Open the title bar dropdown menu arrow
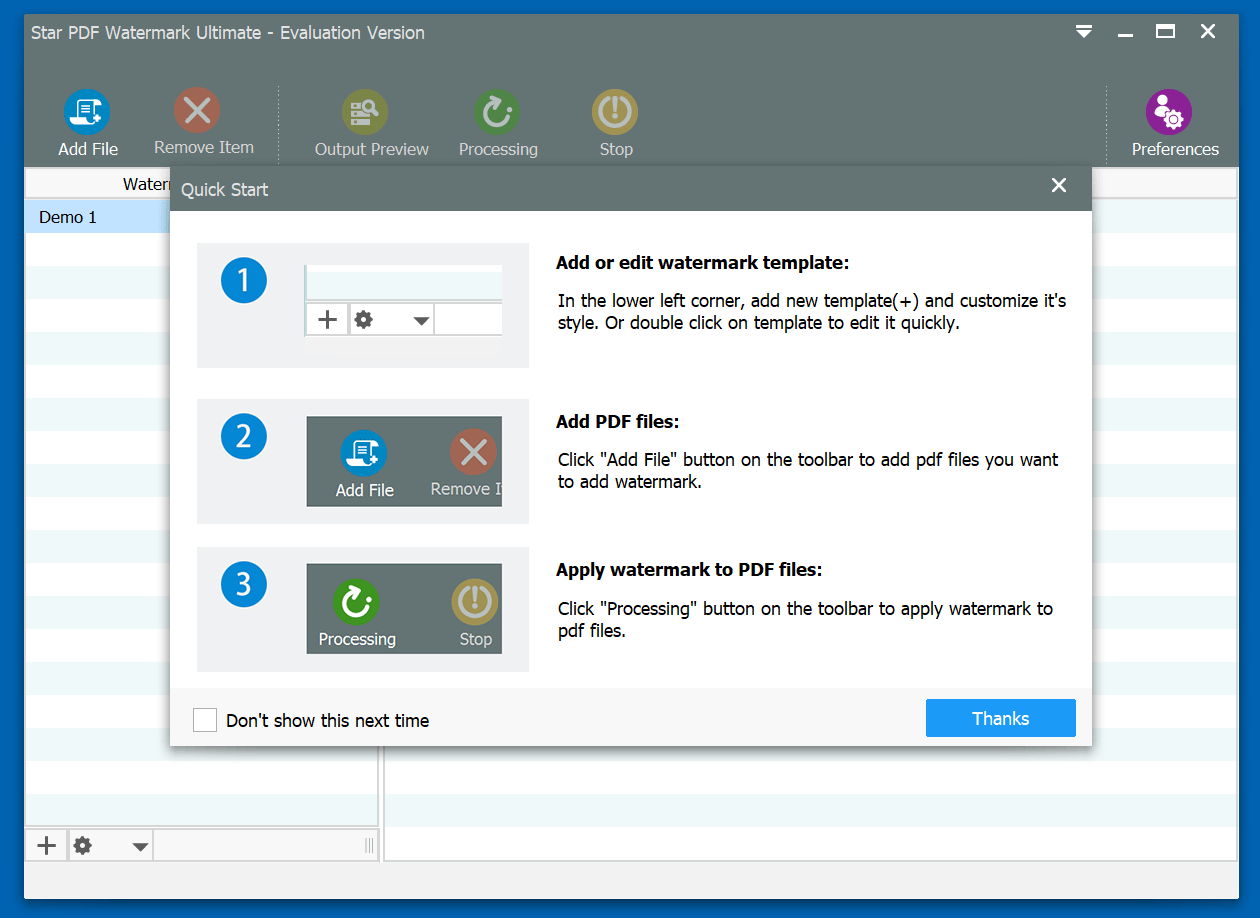 [x=1084, y=32]
